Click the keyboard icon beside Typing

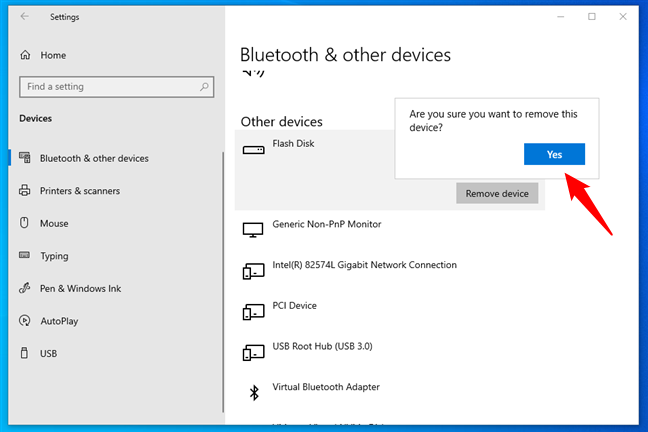coord(24,255)
